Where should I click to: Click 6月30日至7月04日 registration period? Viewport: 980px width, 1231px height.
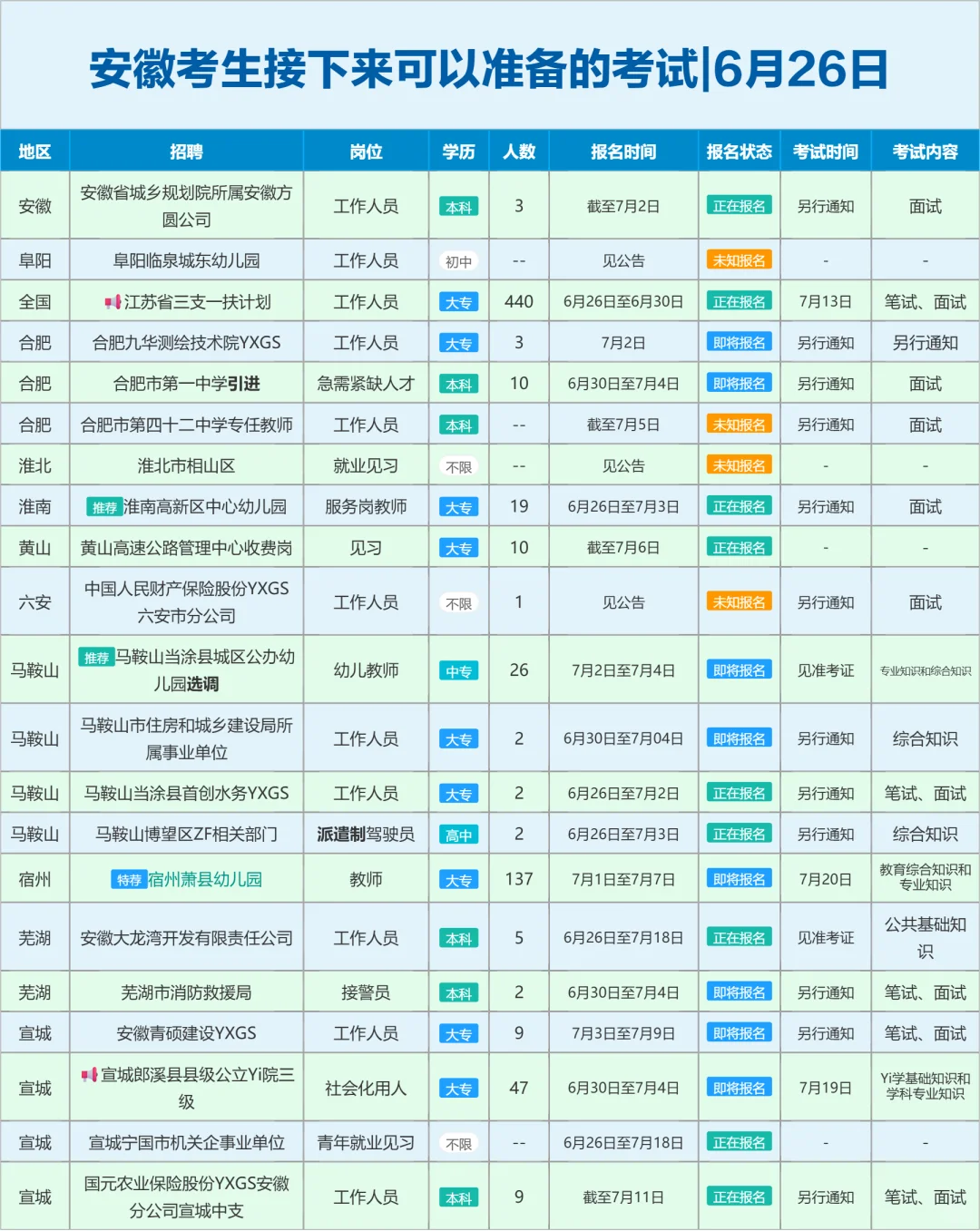pos(623,738)
